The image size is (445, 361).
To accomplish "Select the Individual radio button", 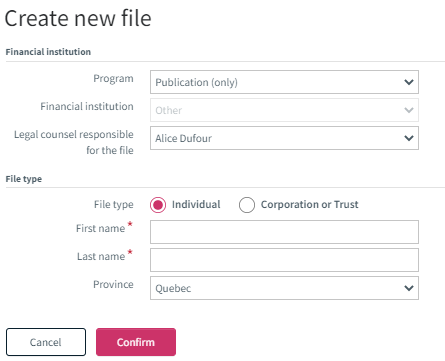I will click(158, 205).
